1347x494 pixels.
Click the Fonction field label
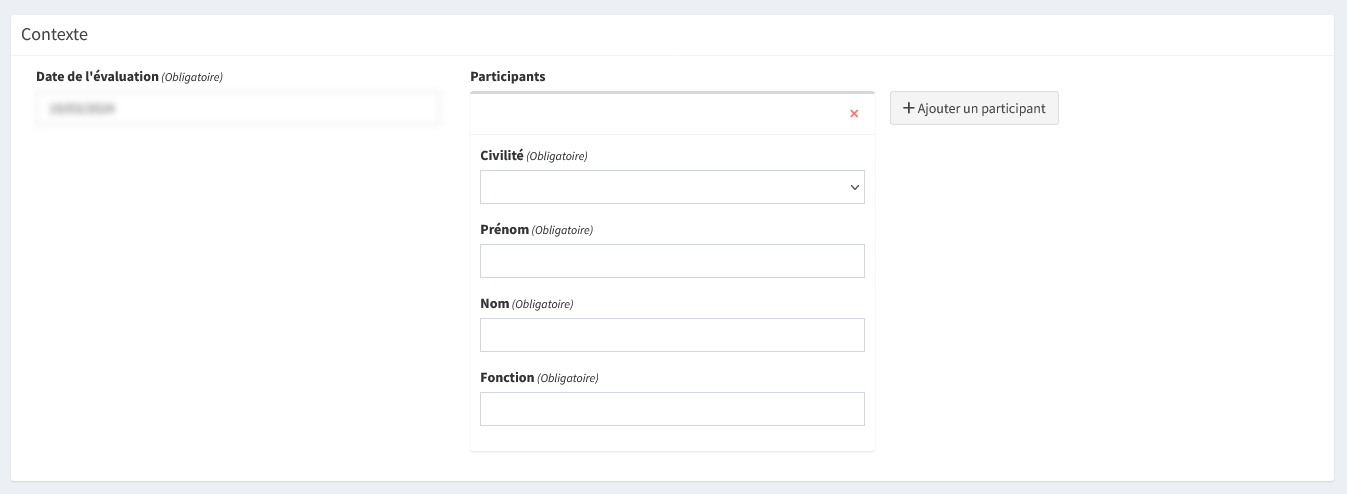(507, 378)
